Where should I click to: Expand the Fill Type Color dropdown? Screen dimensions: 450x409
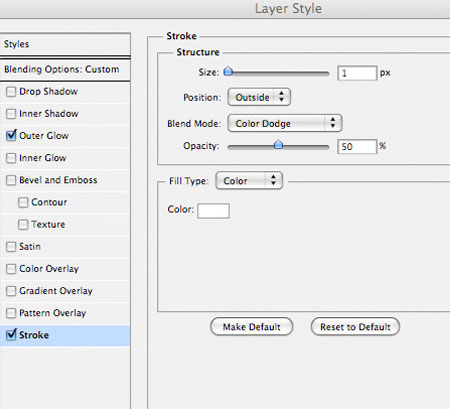click(249, 181)
